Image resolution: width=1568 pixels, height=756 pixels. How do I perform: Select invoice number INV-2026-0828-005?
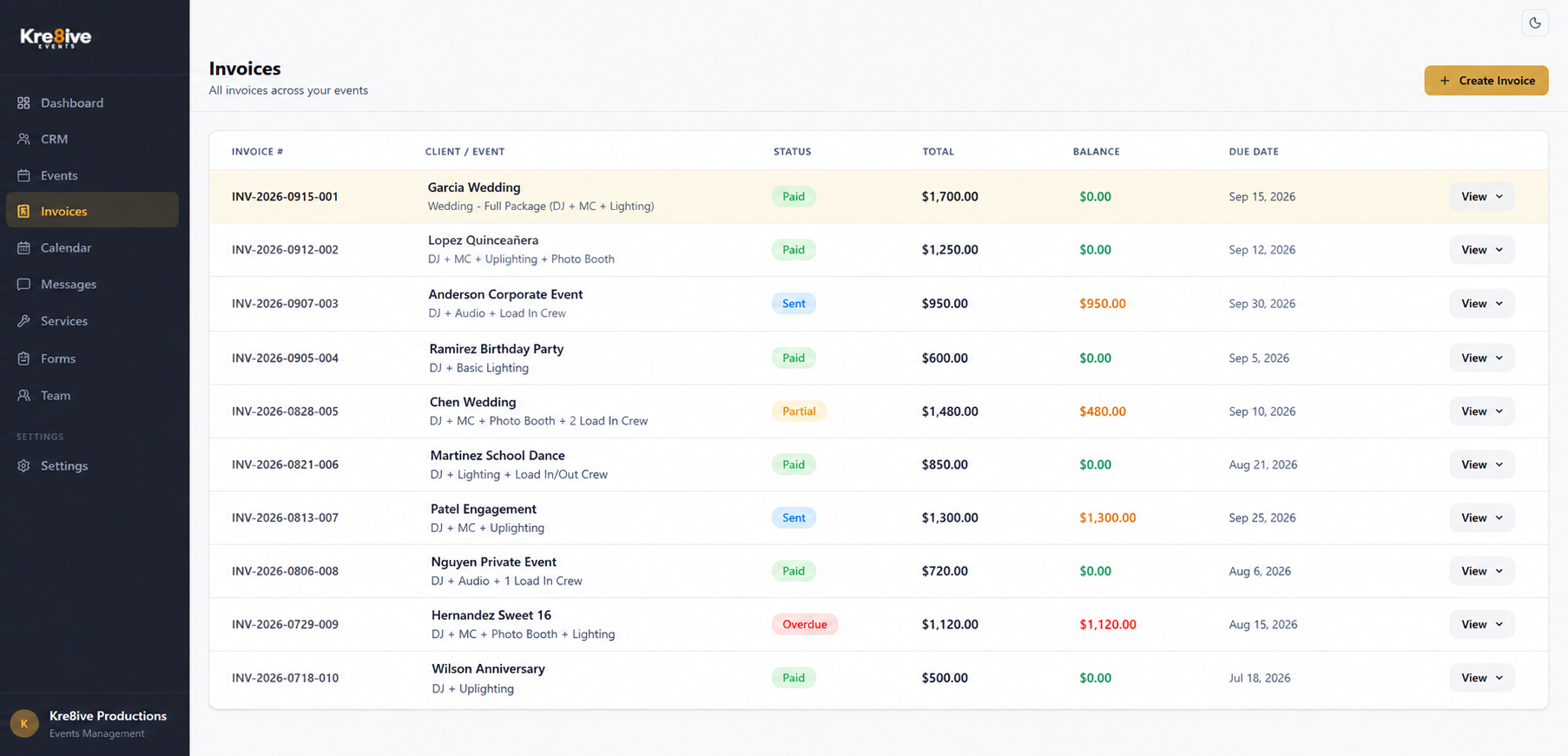[285, 411]
